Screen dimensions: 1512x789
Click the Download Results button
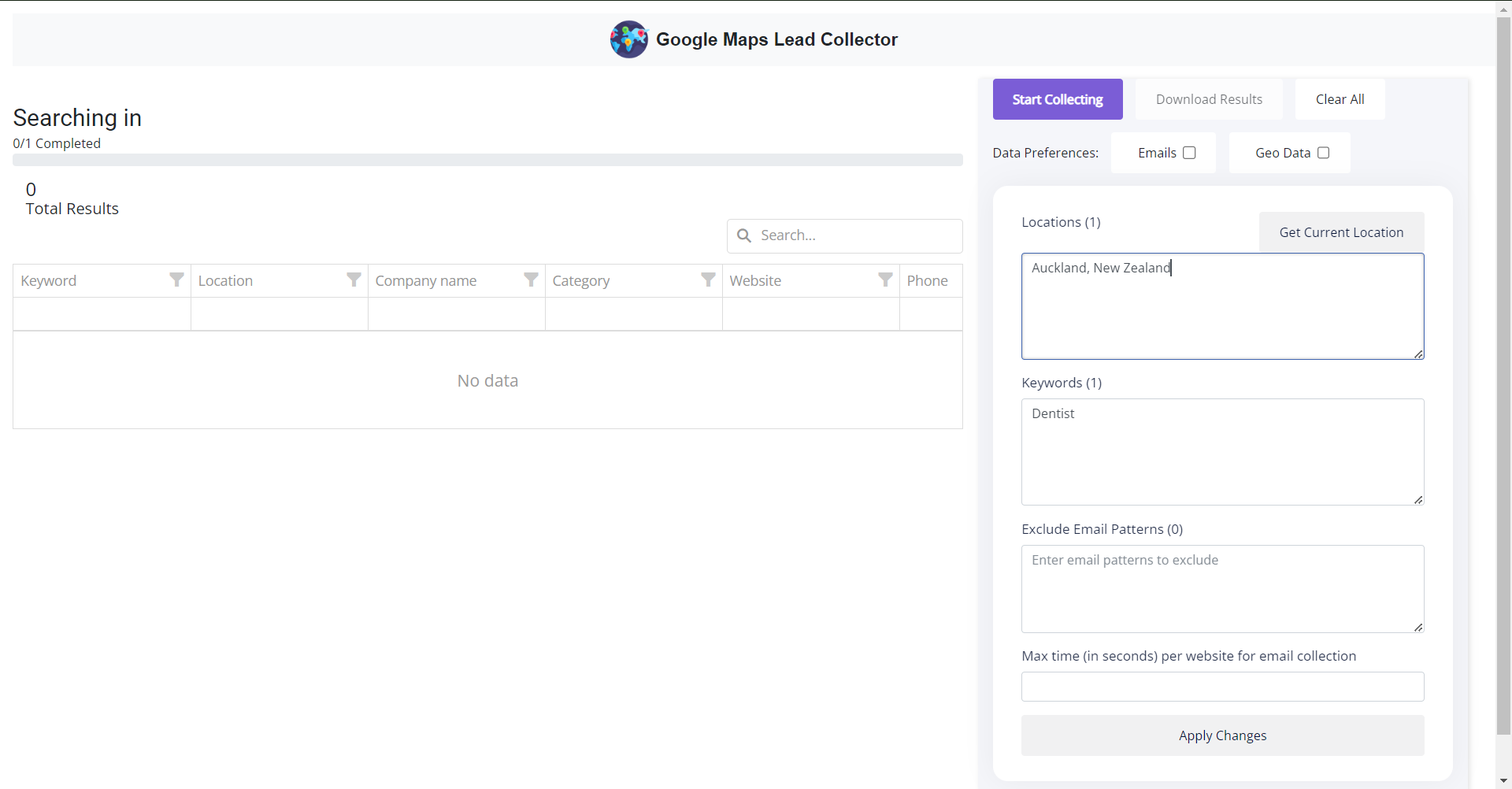coord(1209,99)
